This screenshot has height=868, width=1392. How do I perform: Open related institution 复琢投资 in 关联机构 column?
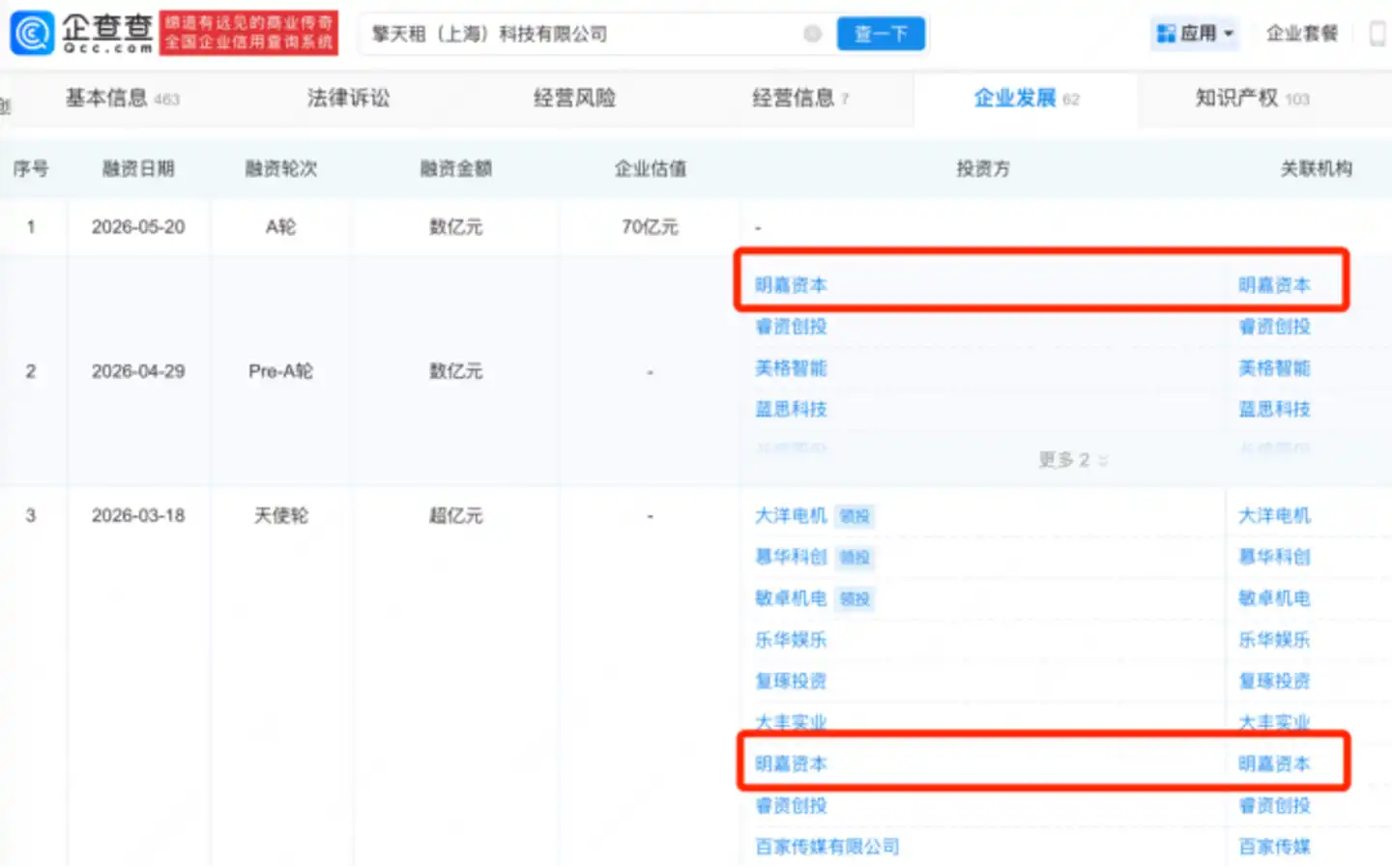pyautogui.click(x=1274, y=681)
